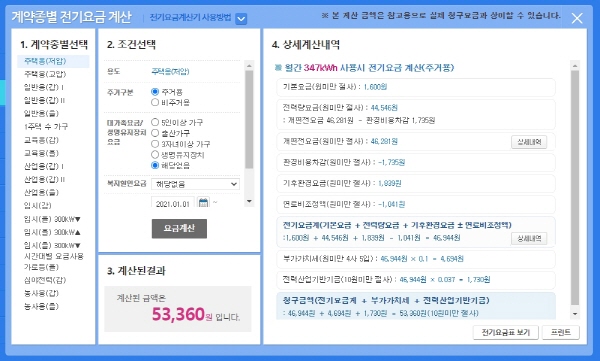
Task: Click the 월간 347kWh usage heading
Action: pyautogui.click(x=364, y=68)
